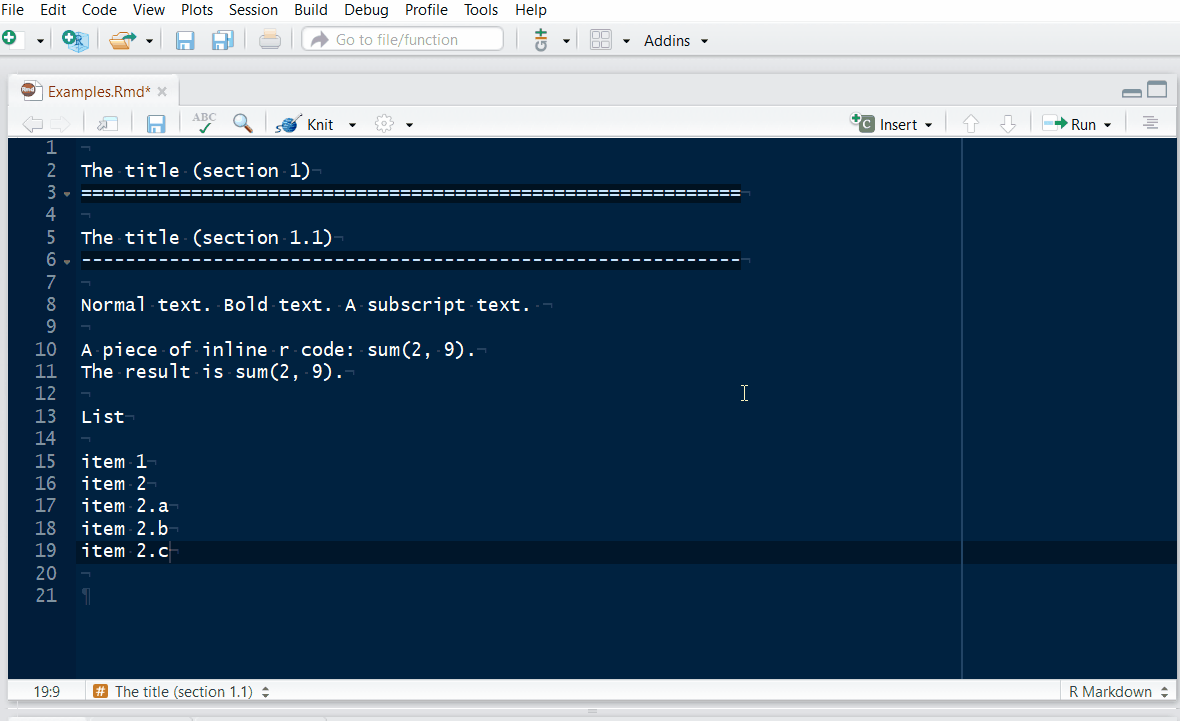Click the version control Git icon
The image size is (1180, 721).
[x=540, y=40]
